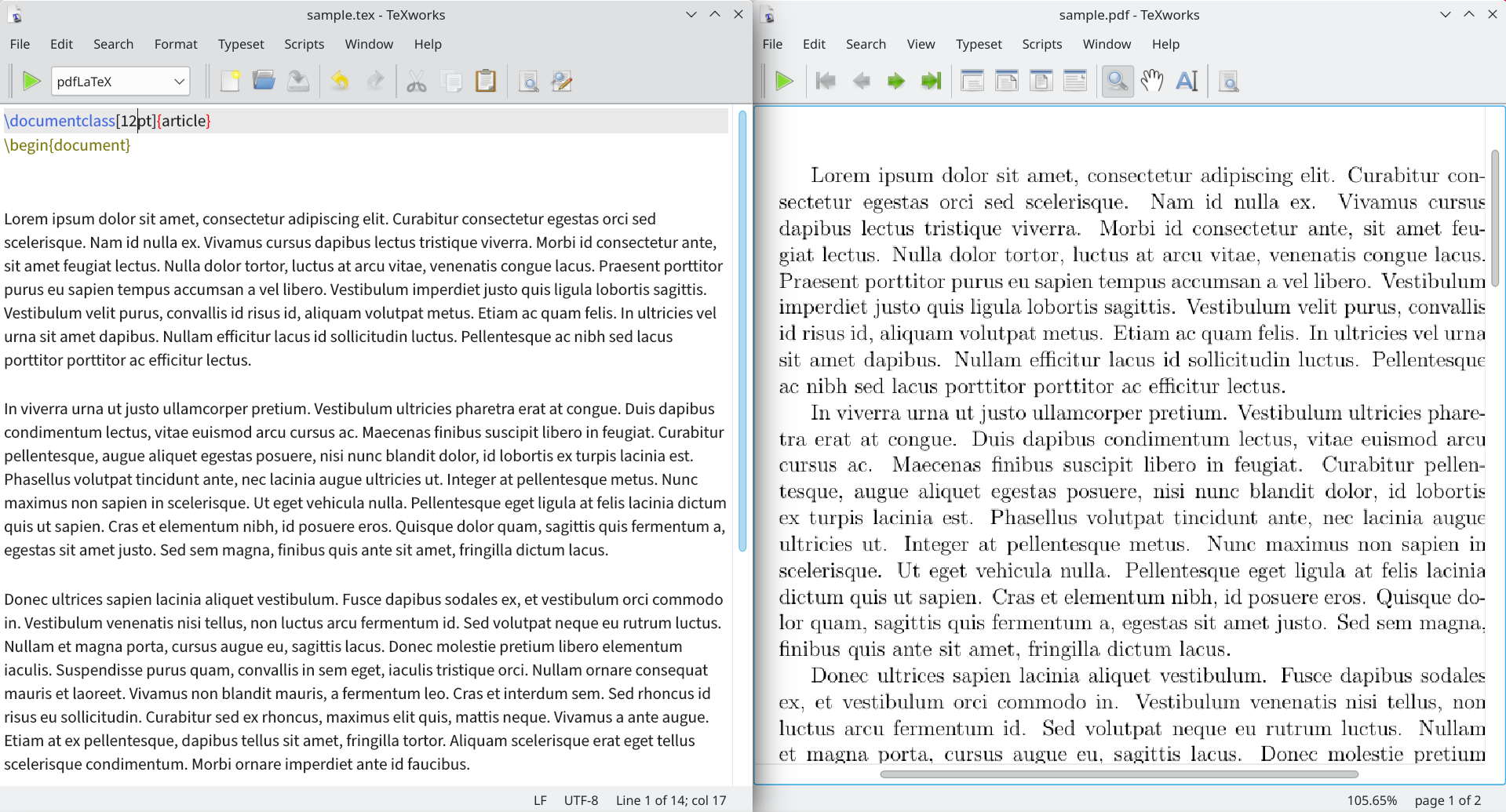Switch to Fit to Window page view
Image resolution: width=1506 pixels, height=812 pixels.
[972, 81]
